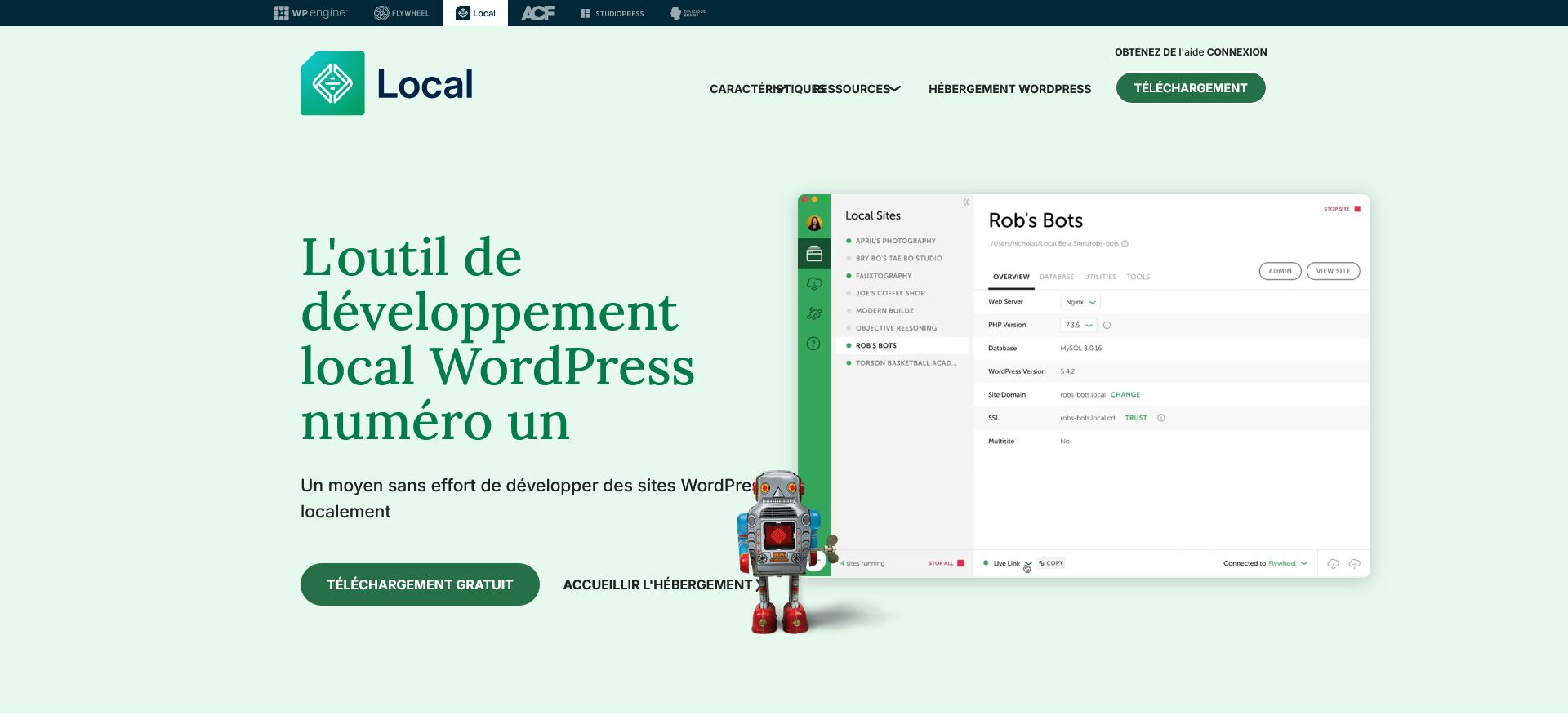Click STOP SITE in app header
1568x724 pixels.
(x=1342, y=209)
